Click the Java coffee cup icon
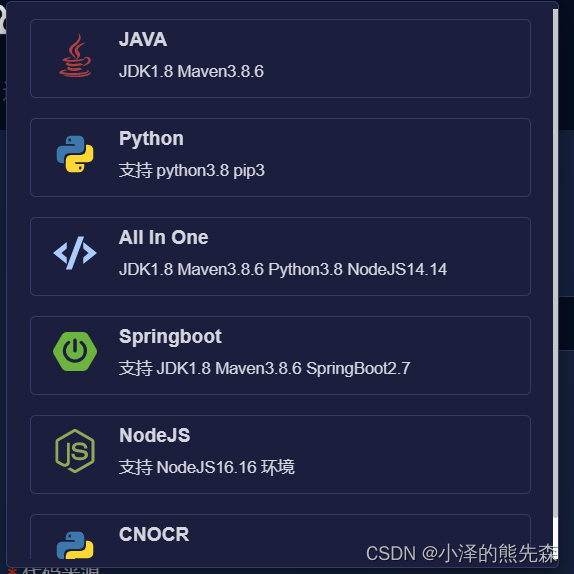Viewport: 574px width, 574px height. 75,56
